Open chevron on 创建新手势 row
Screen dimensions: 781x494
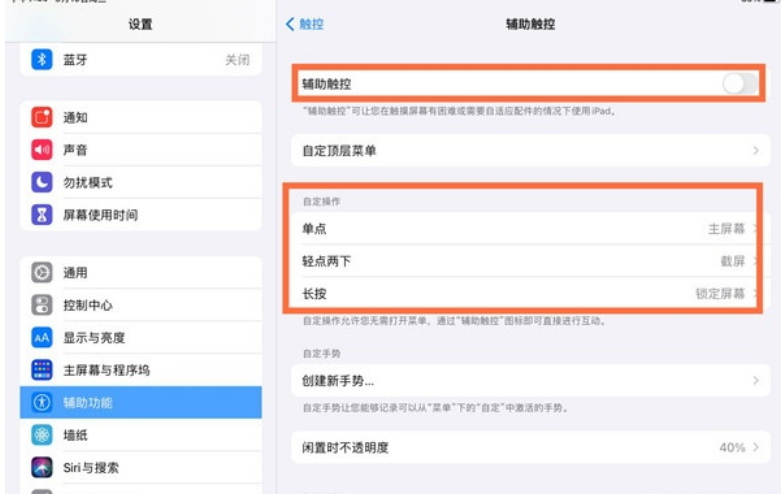[756, 380]
